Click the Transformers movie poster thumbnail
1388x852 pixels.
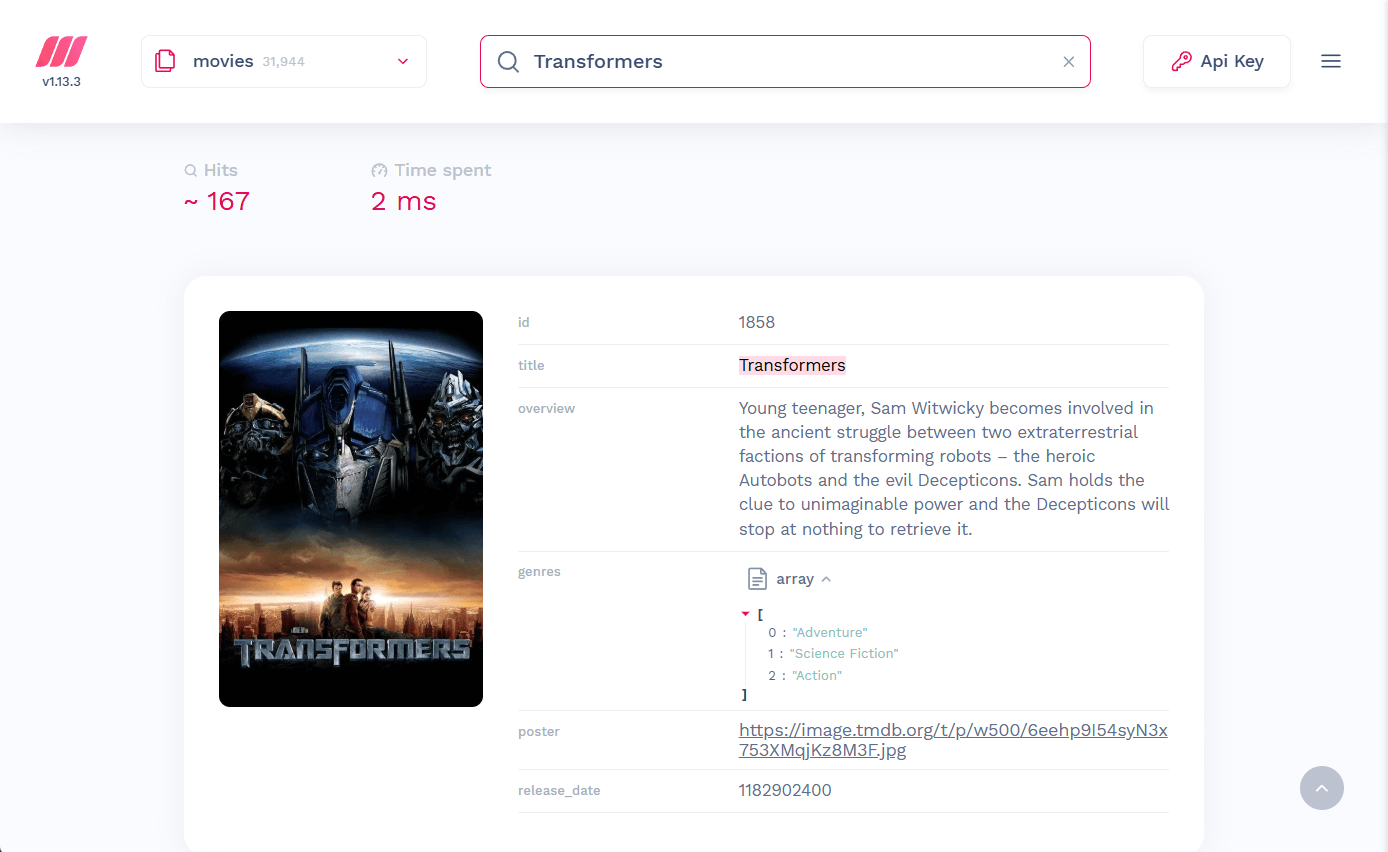click(351, 508)
